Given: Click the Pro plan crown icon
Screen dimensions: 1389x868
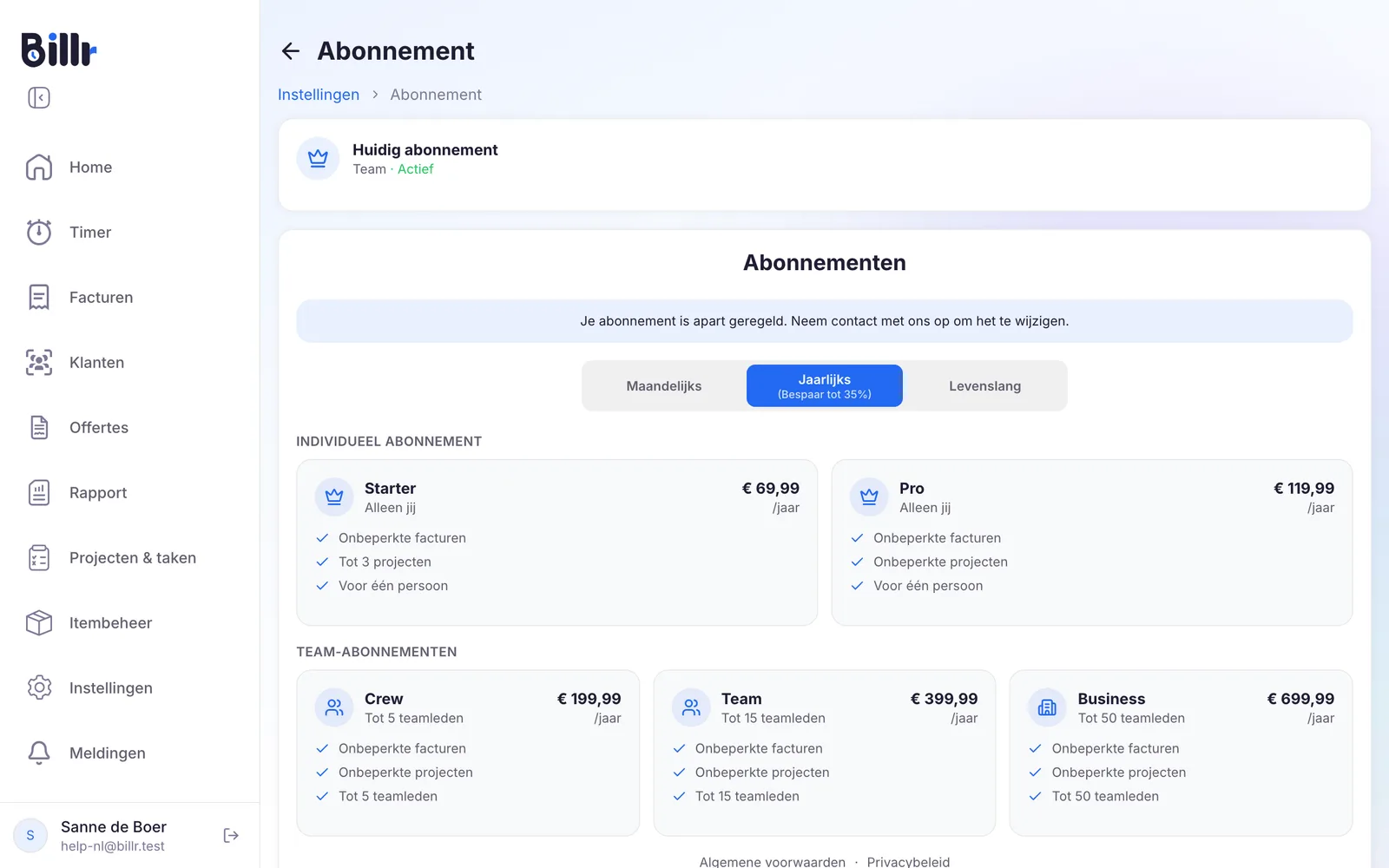Looking at the screenshot, I should 869,497.
